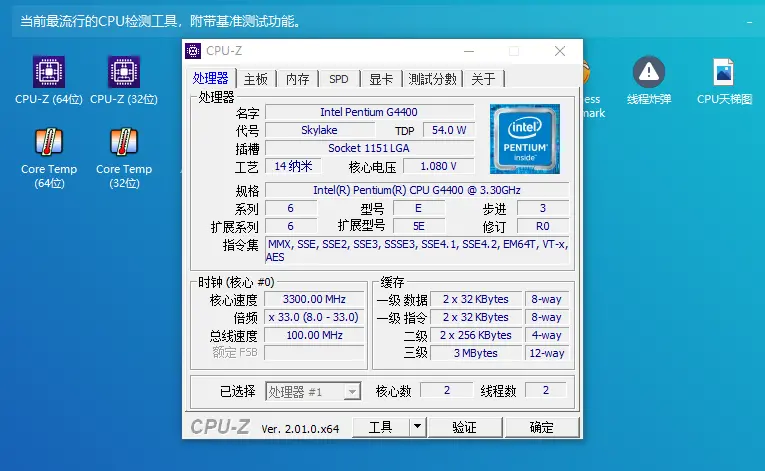This screenshot has width=765, height=471.
Task: Click the empty 额定 FSB field
Action: coord(314,352)
